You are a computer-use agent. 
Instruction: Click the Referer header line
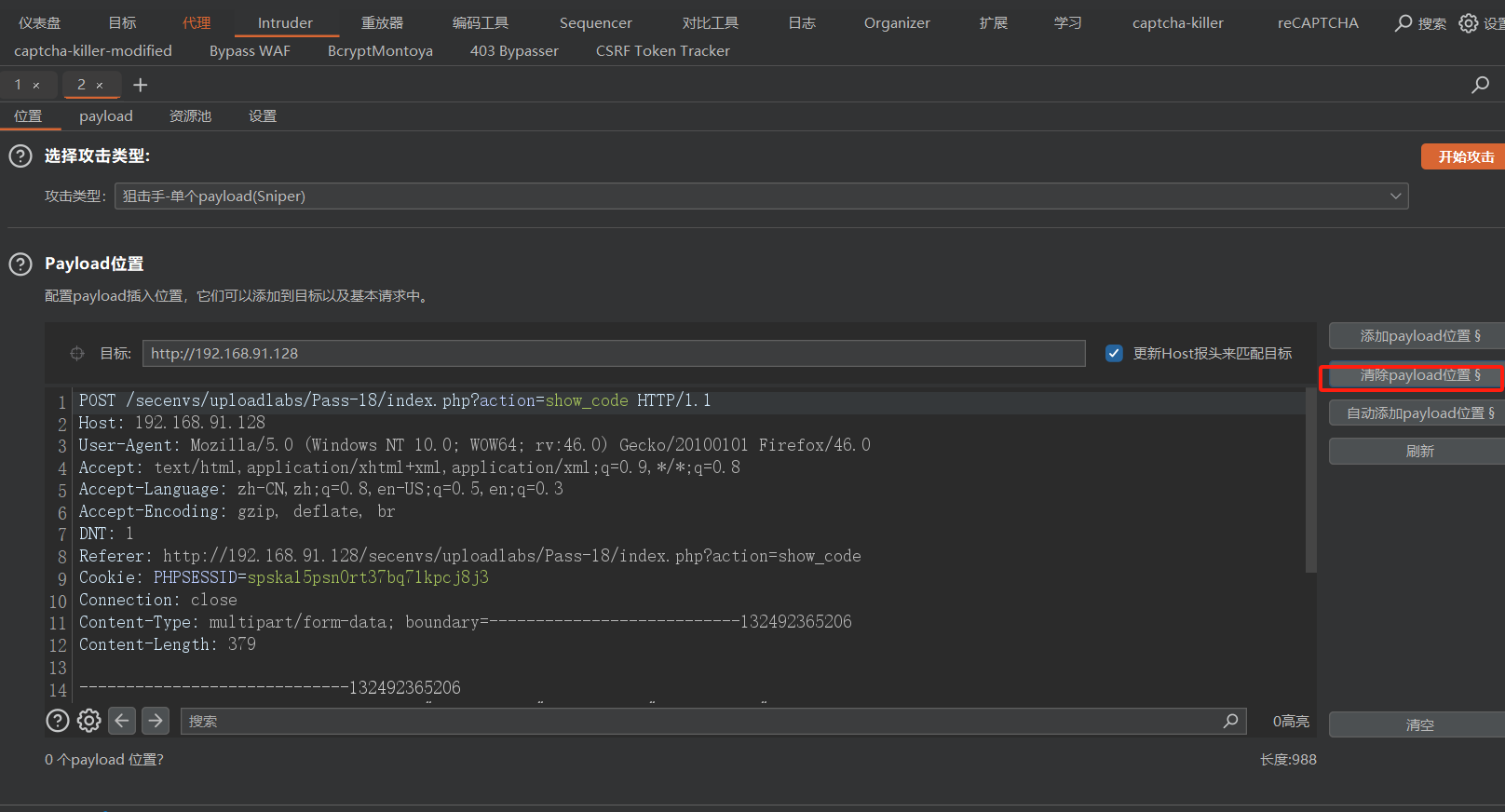pyautogui.click(x=470, y=556)
